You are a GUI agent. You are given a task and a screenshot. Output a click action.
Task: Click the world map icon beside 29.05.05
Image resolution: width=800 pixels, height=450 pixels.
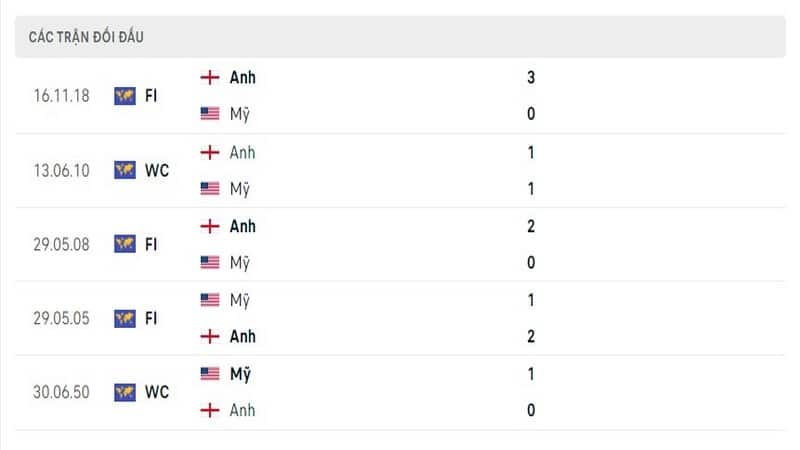tap(125, 318)
